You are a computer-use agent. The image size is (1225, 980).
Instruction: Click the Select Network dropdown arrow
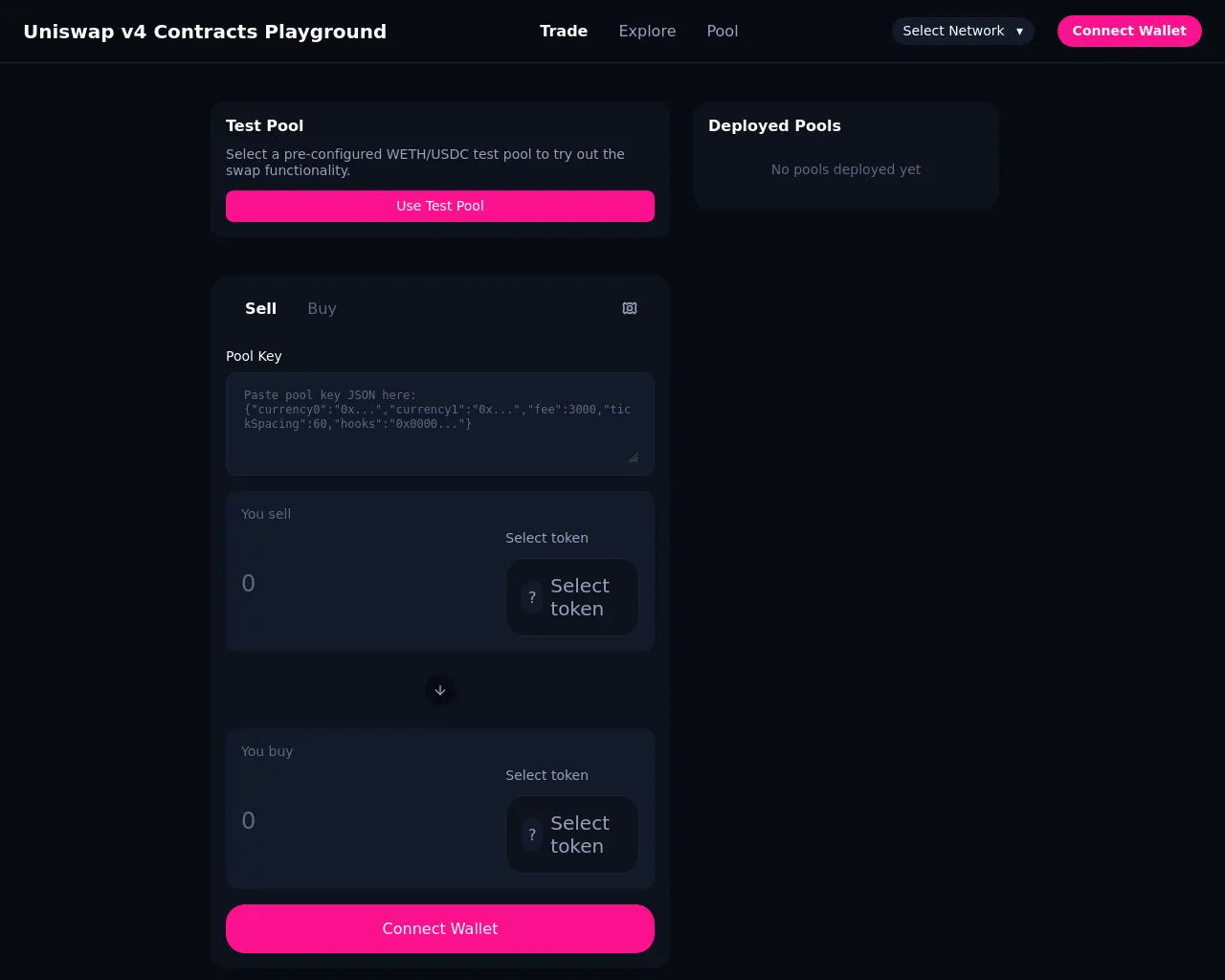1019,32
